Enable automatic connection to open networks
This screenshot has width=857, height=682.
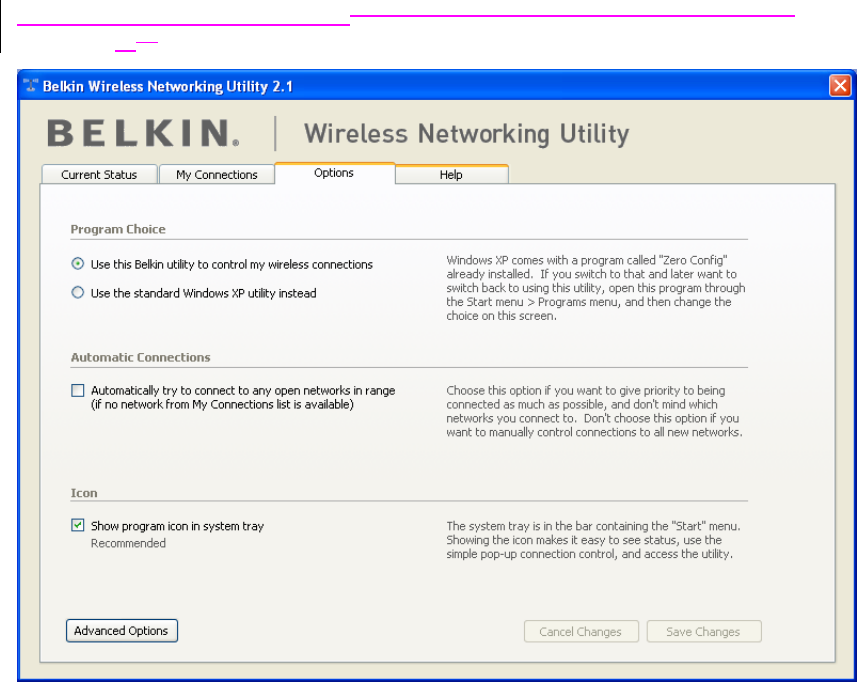[x=78, y=390]
